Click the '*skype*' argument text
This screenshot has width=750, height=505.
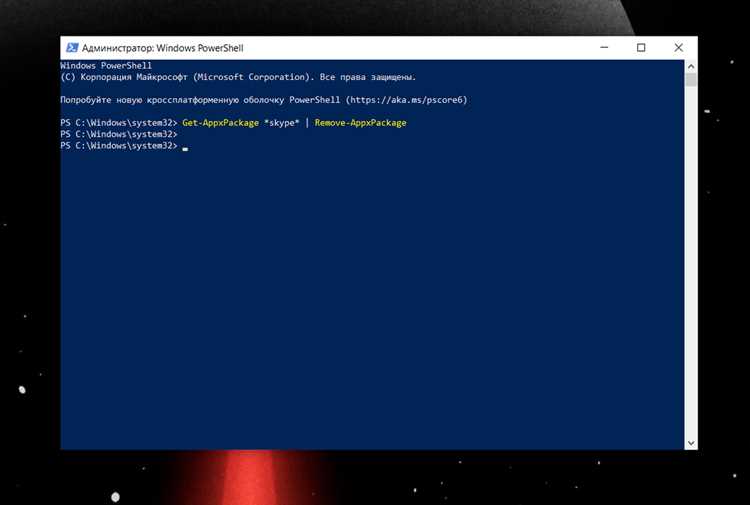tap(281, 123)
